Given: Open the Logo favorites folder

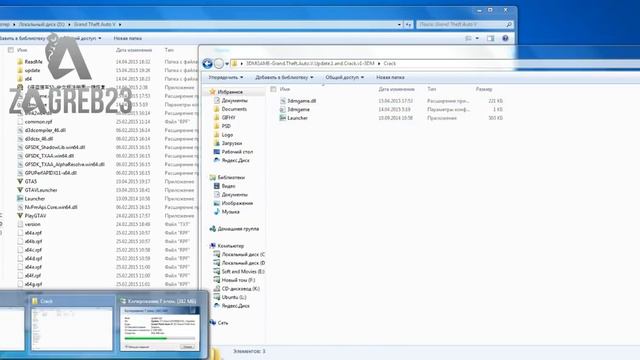Looking at the screenshot, I should (227, 135).
